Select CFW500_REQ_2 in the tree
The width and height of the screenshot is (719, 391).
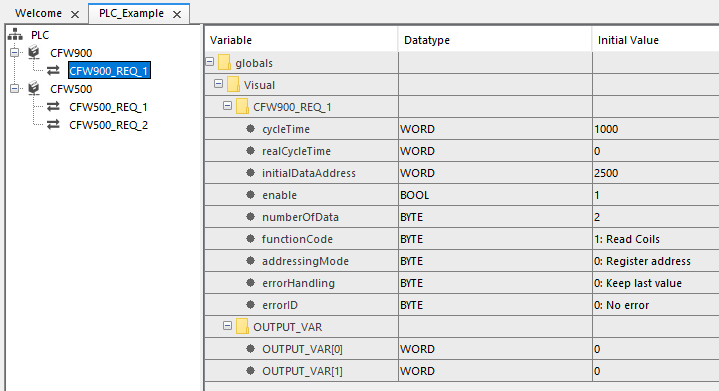pos(108,125)
